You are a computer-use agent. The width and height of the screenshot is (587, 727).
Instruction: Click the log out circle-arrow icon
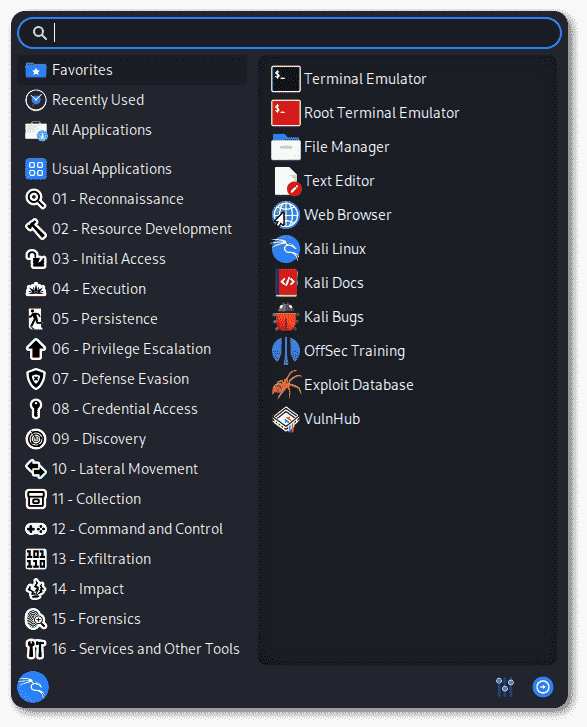[x=543, y=687]
